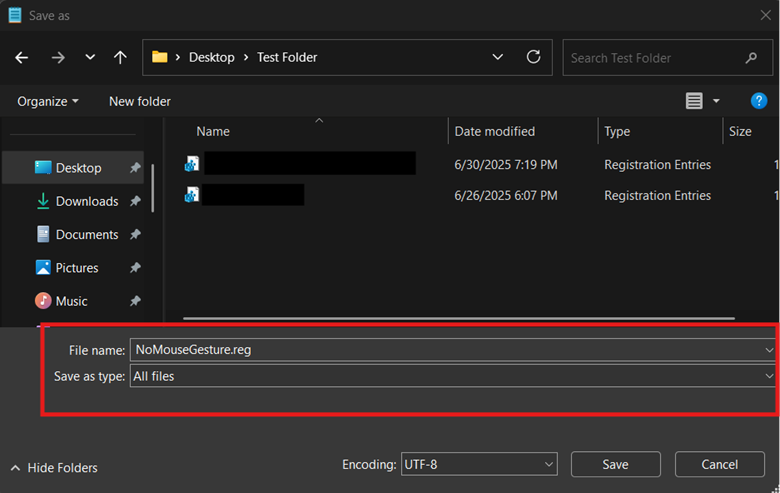Click the registry icon of the 6/30/2025 file
The height and width of the screenshot is (493, 780).
(x=192, y=164)
